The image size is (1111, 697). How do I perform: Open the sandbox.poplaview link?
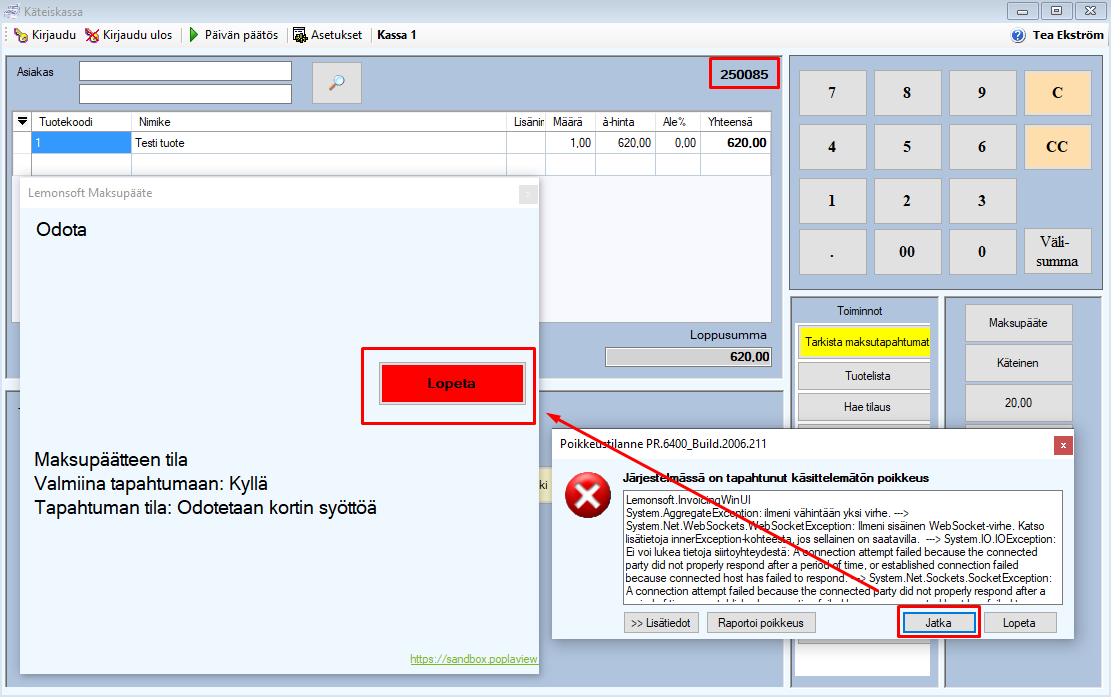(474, 660)
